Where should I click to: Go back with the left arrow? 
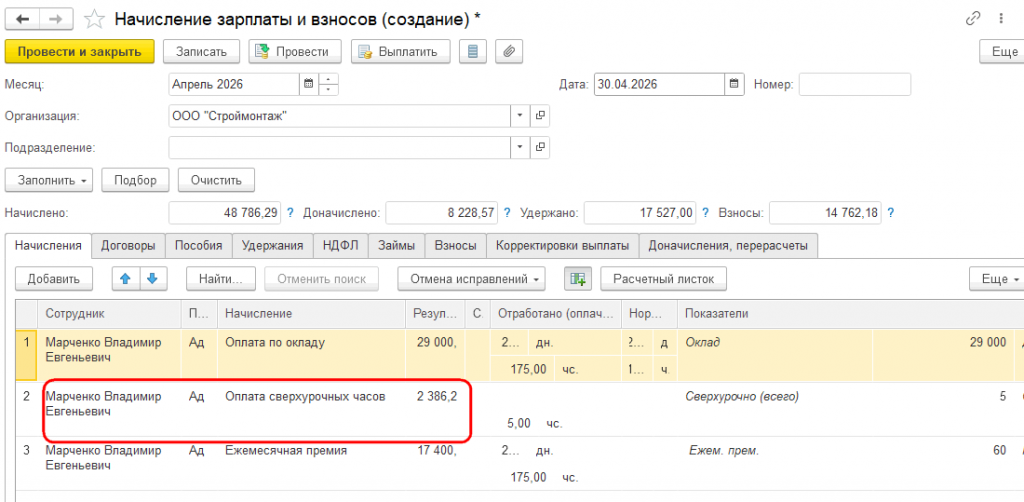(x=22, y=19)
